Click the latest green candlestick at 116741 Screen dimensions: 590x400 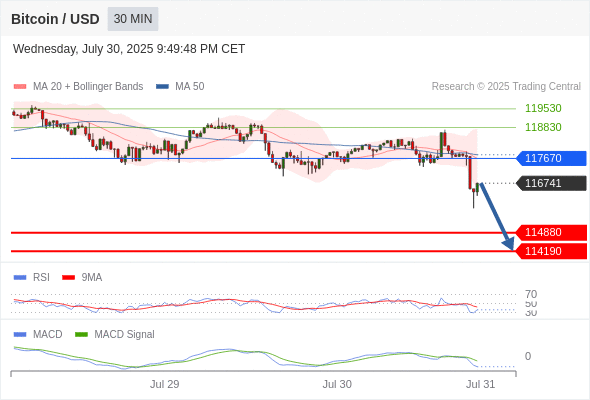point(477,188)
